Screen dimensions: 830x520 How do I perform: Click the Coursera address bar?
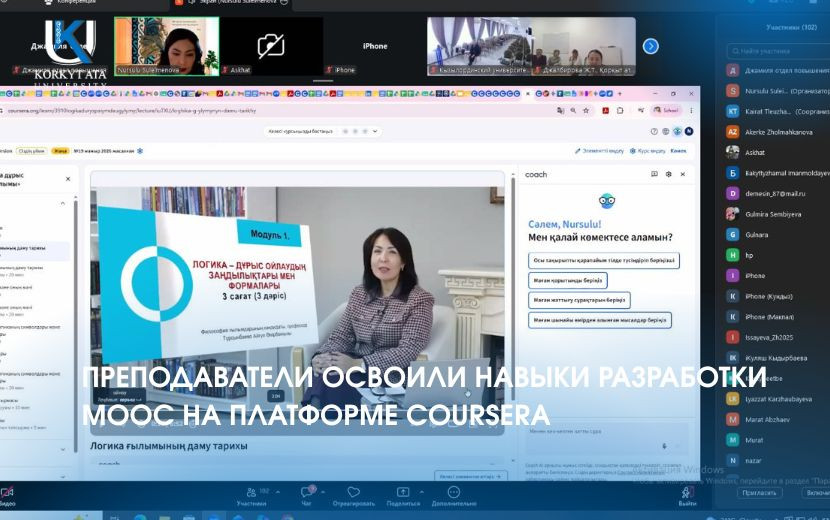tap(275, 111)
